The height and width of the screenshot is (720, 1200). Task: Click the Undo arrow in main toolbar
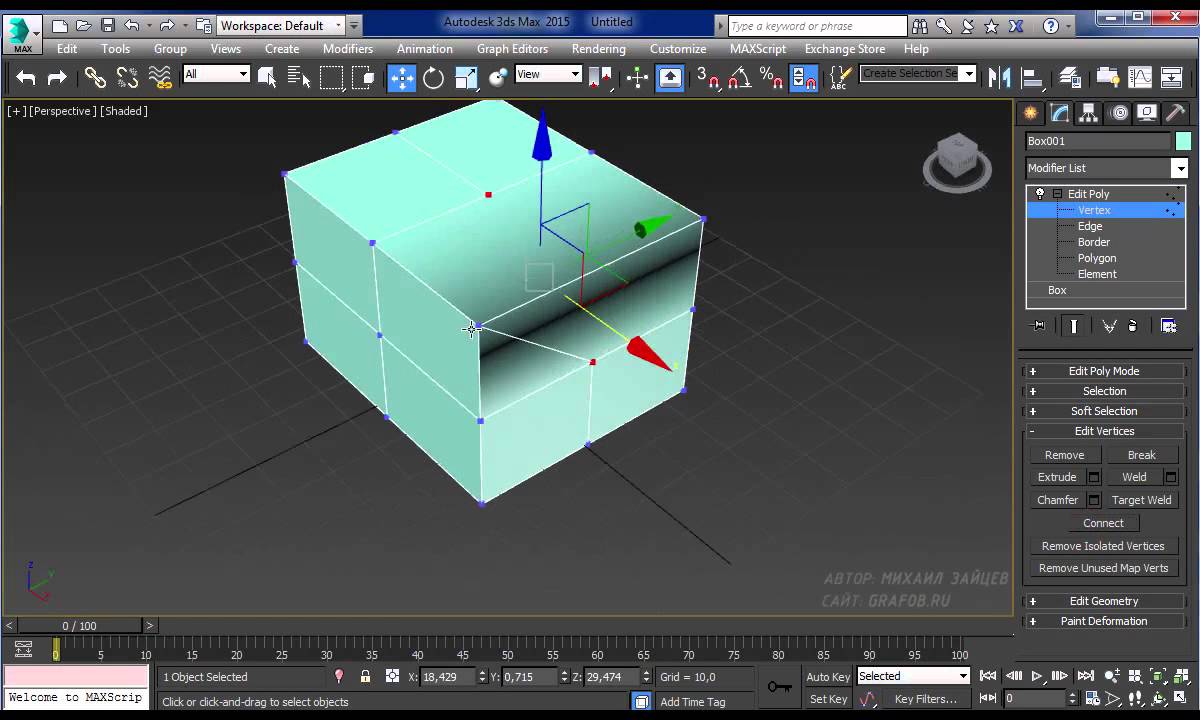pos(26,77)
